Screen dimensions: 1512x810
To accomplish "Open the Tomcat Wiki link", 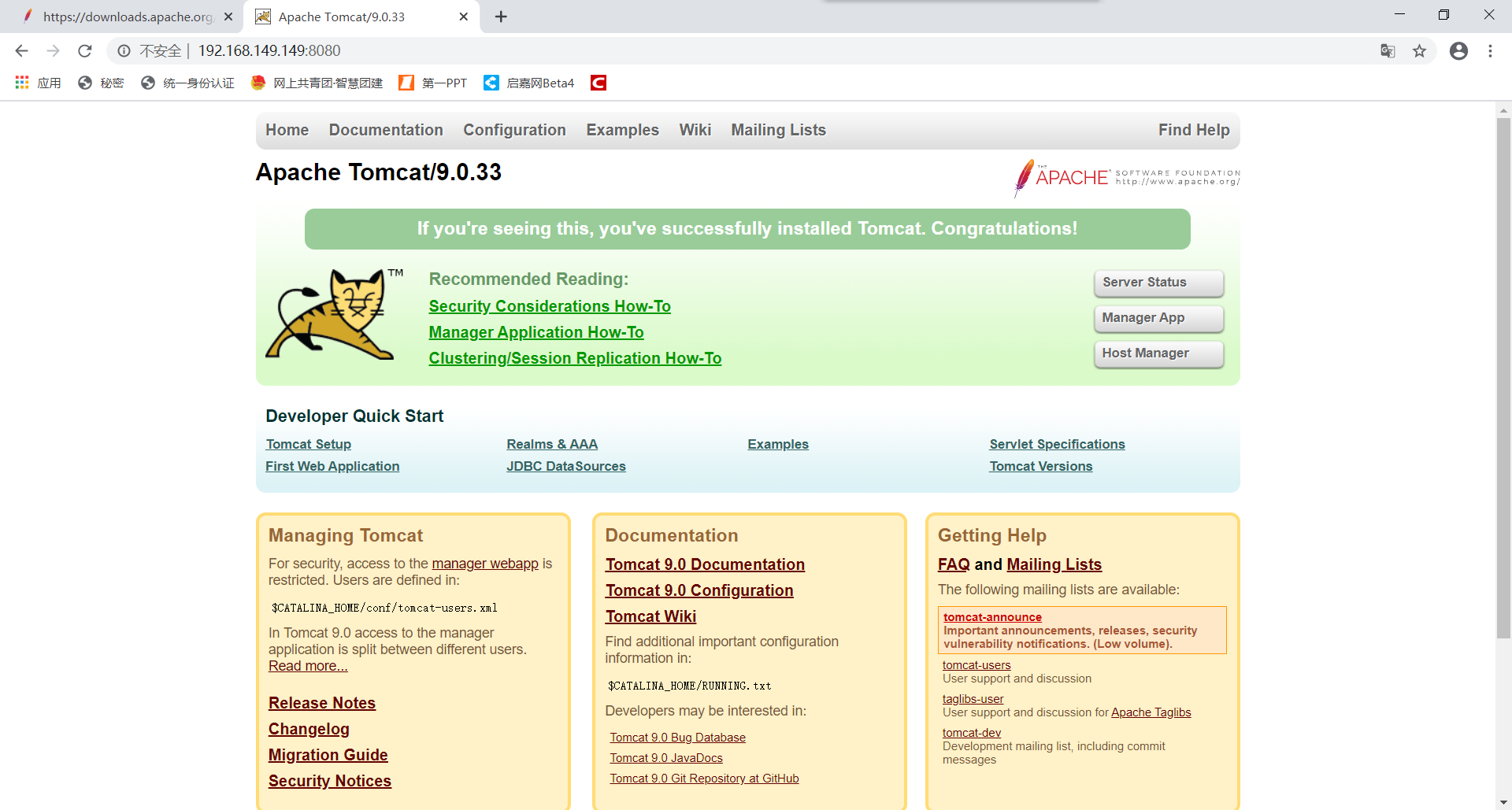I will coord(650,616).
